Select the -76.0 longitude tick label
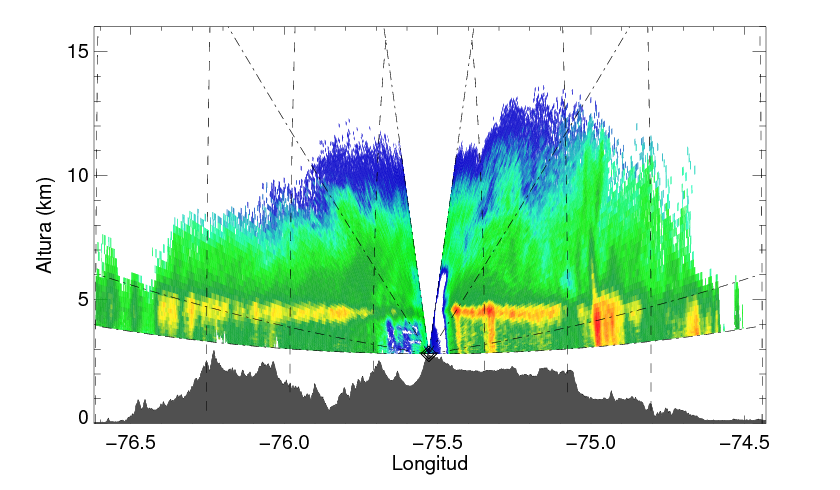Screen dimensions: 840x490 pyautogui.click(x=284, y=442)
